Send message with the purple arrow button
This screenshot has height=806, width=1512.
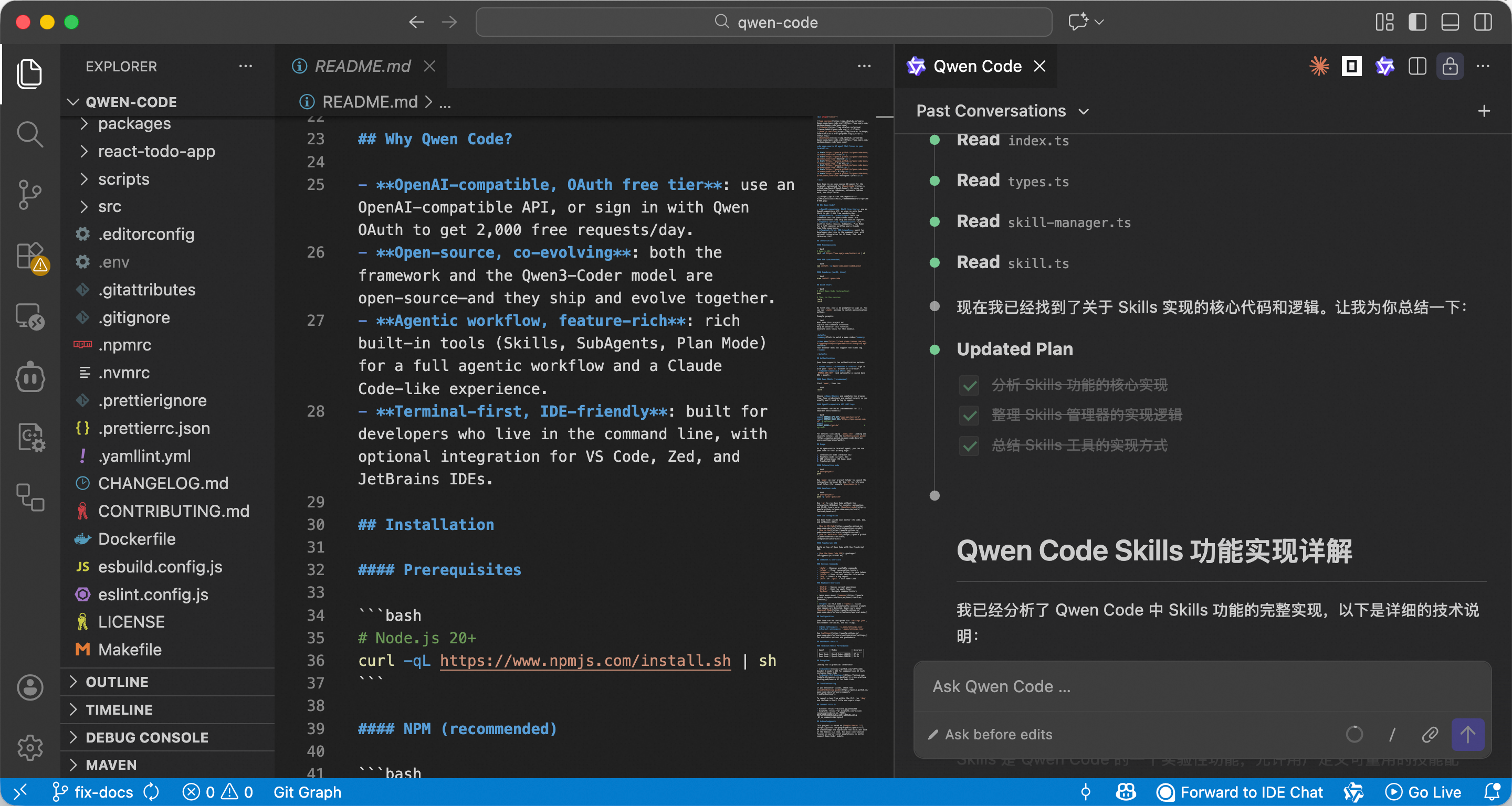tap(1467, 734)
